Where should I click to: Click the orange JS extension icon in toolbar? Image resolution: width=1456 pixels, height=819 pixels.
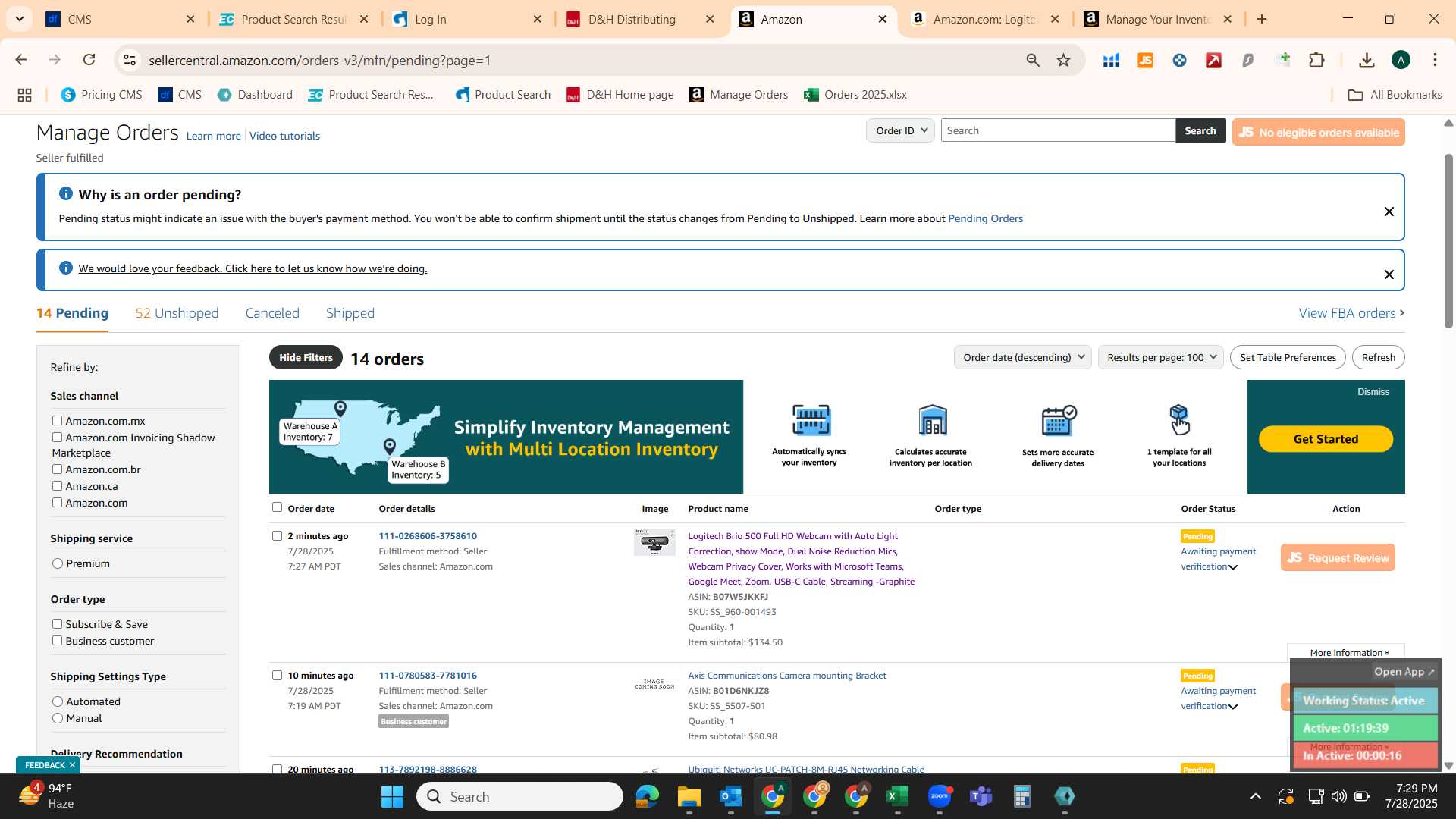click(x=1145, y=60)
